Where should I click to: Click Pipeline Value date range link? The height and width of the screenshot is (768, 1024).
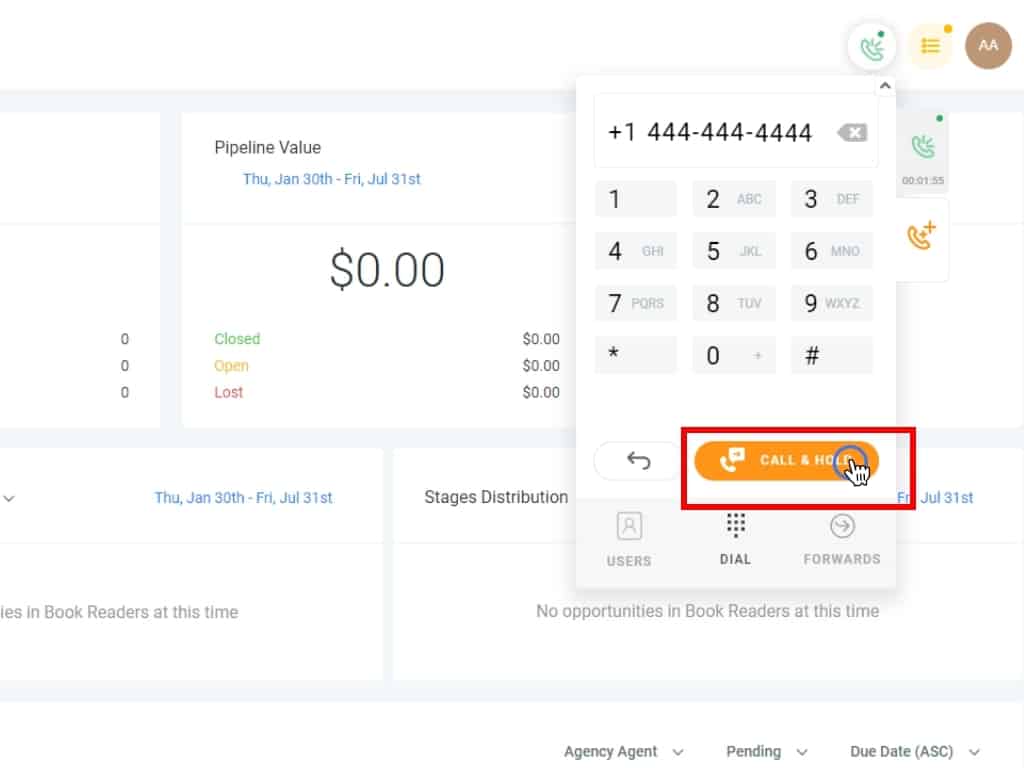331,179
